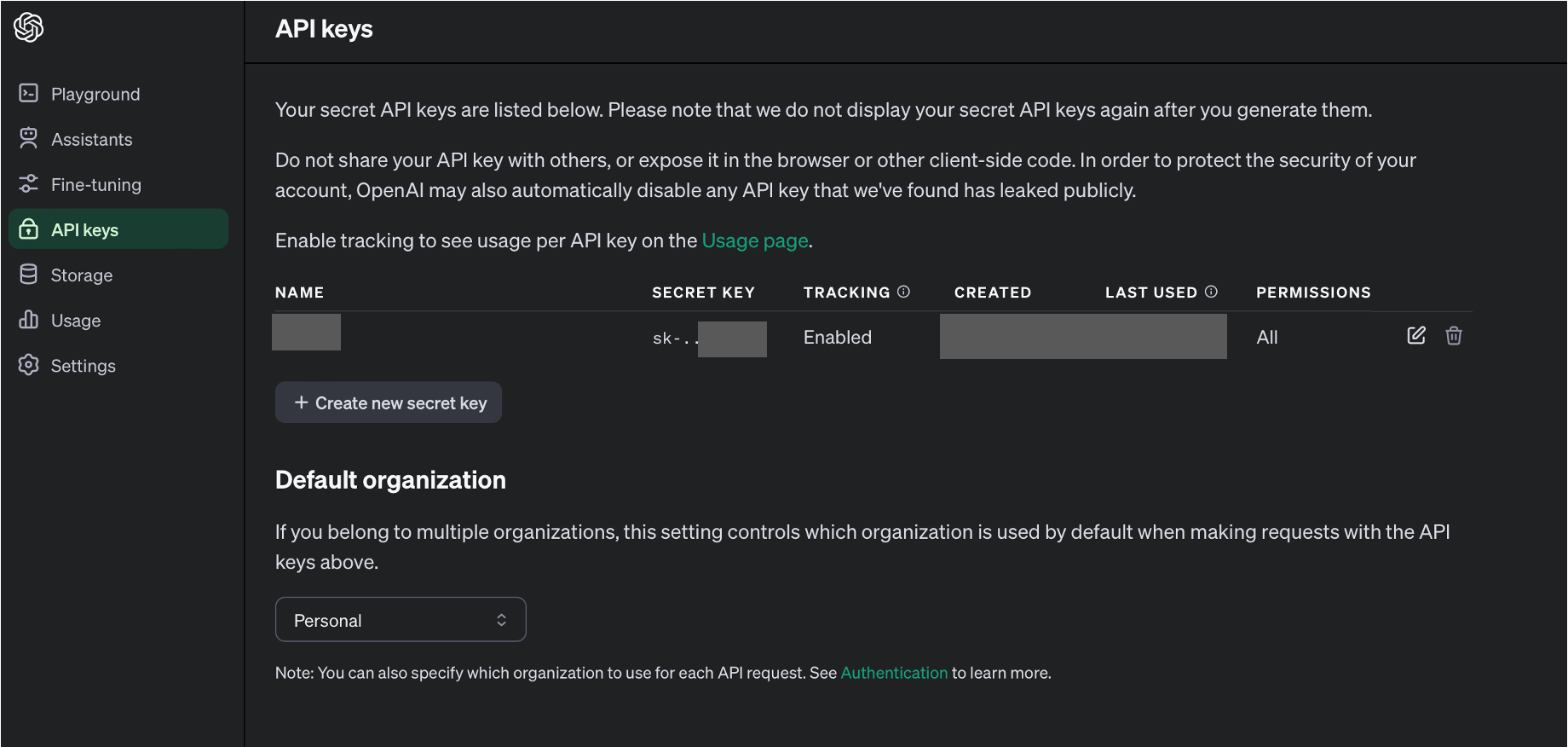Click the Usage bar chart icon
Image resolution: width=1568 pixels, height=747 pixels.
(x=29, y=320)
